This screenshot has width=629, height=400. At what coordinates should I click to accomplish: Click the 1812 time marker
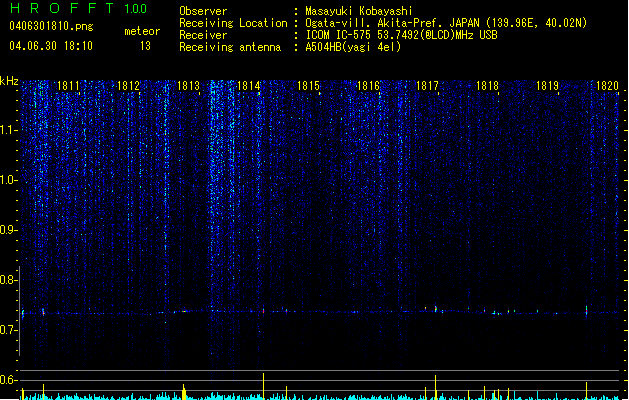click(x=128, y=85)
